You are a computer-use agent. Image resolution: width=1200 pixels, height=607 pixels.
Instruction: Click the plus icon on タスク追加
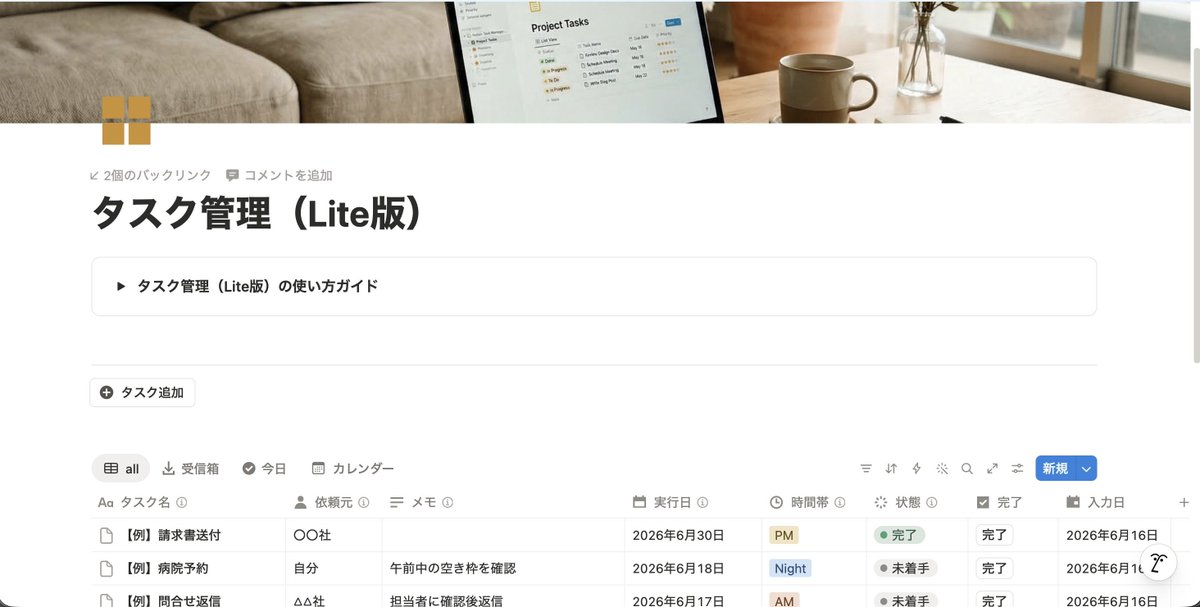107,393
